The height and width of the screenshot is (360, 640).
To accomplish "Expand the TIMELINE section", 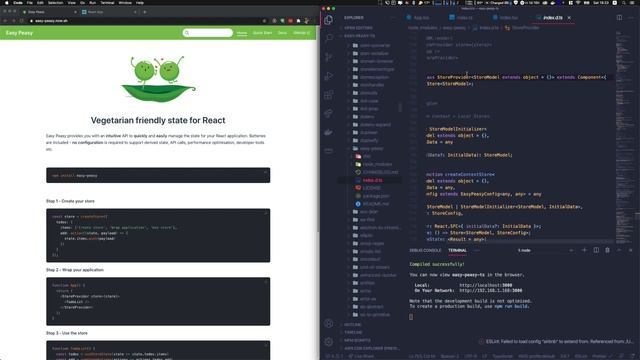I will click(x=353, y=332).
